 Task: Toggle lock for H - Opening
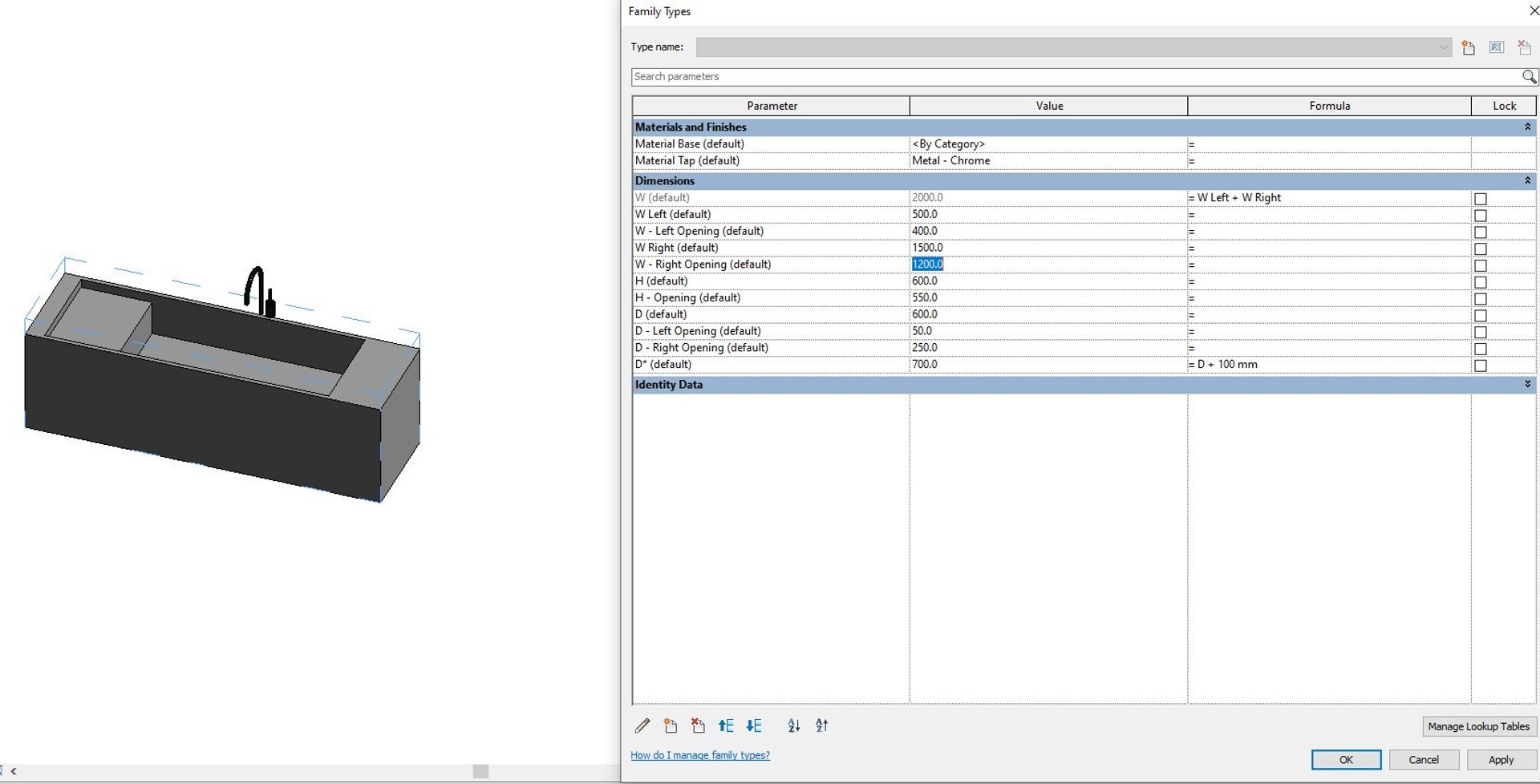coord(1481,299)
